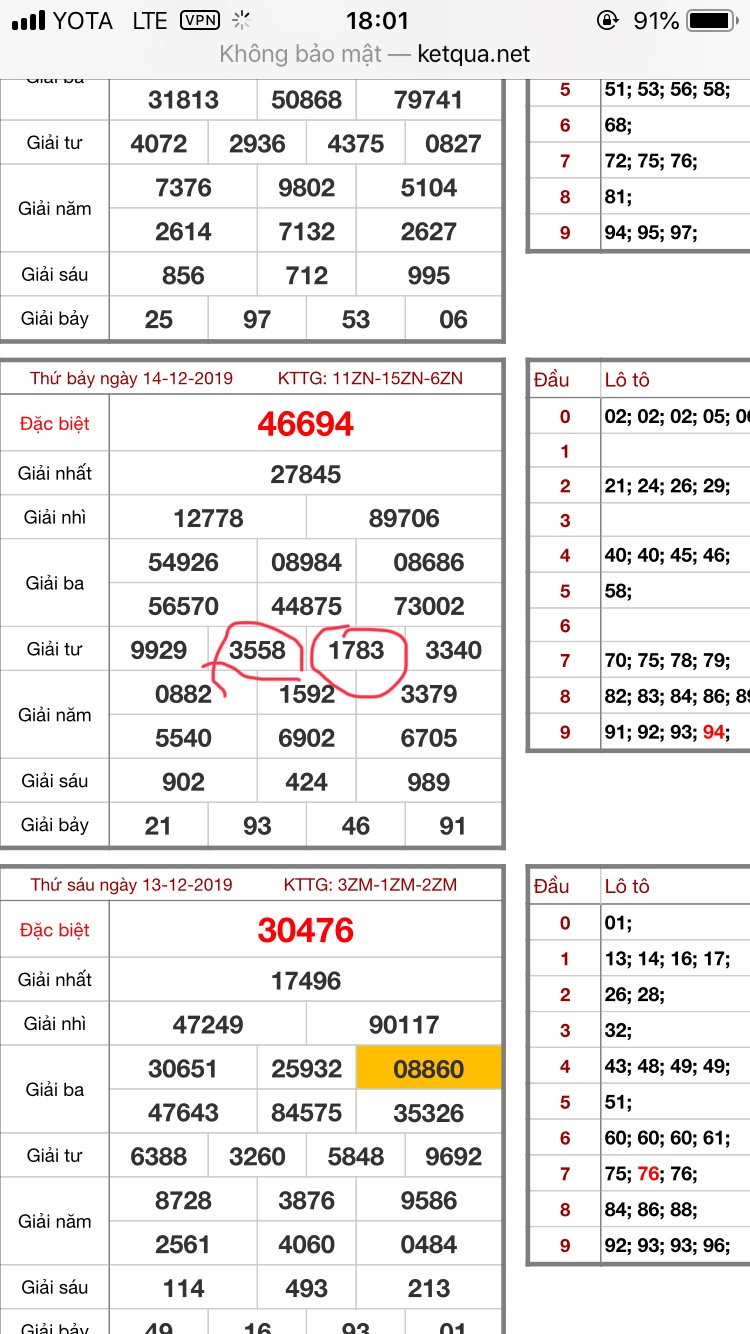The height and width of the screenshot is (1334, 750).
Task: Tap the Giải sáu number 114
Action: 183,1288
